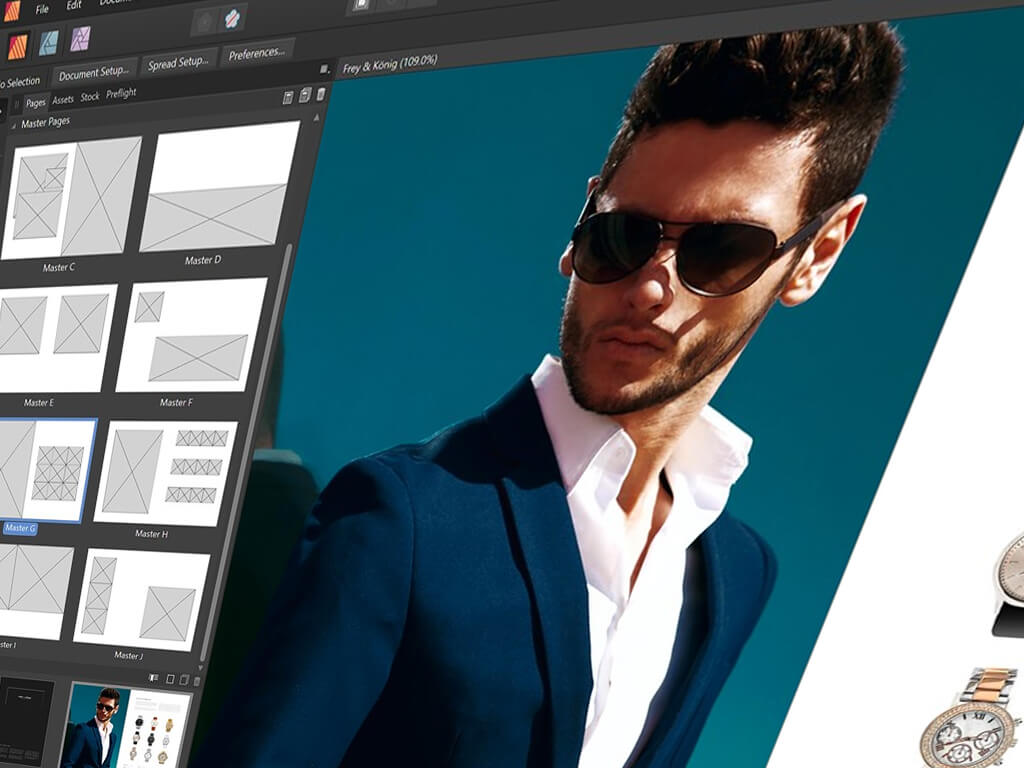This screenshot has height=768, width=1024.
Task: Click the bookmark-style icon above the page thumbnails
Action: pos(153,678)
